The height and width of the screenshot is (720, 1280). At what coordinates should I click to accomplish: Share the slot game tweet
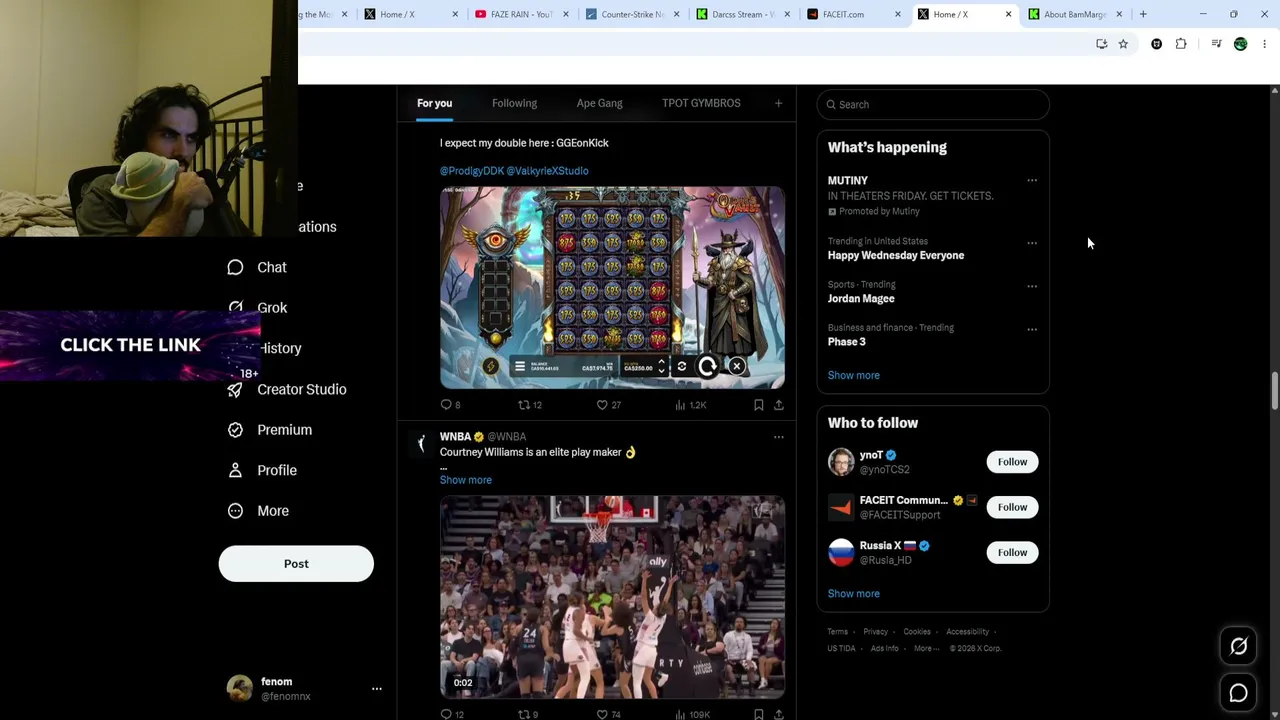[x=778, y=405]
